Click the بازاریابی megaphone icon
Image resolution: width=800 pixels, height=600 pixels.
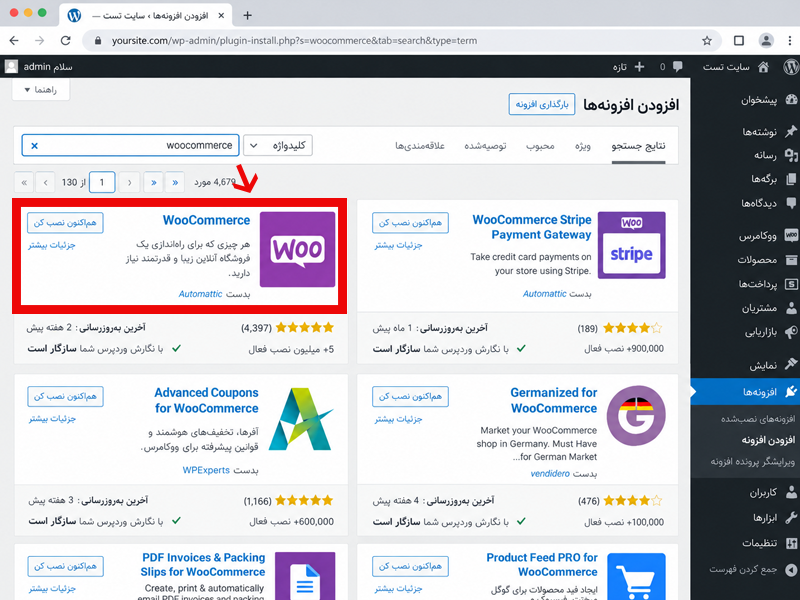pos(791,332)
